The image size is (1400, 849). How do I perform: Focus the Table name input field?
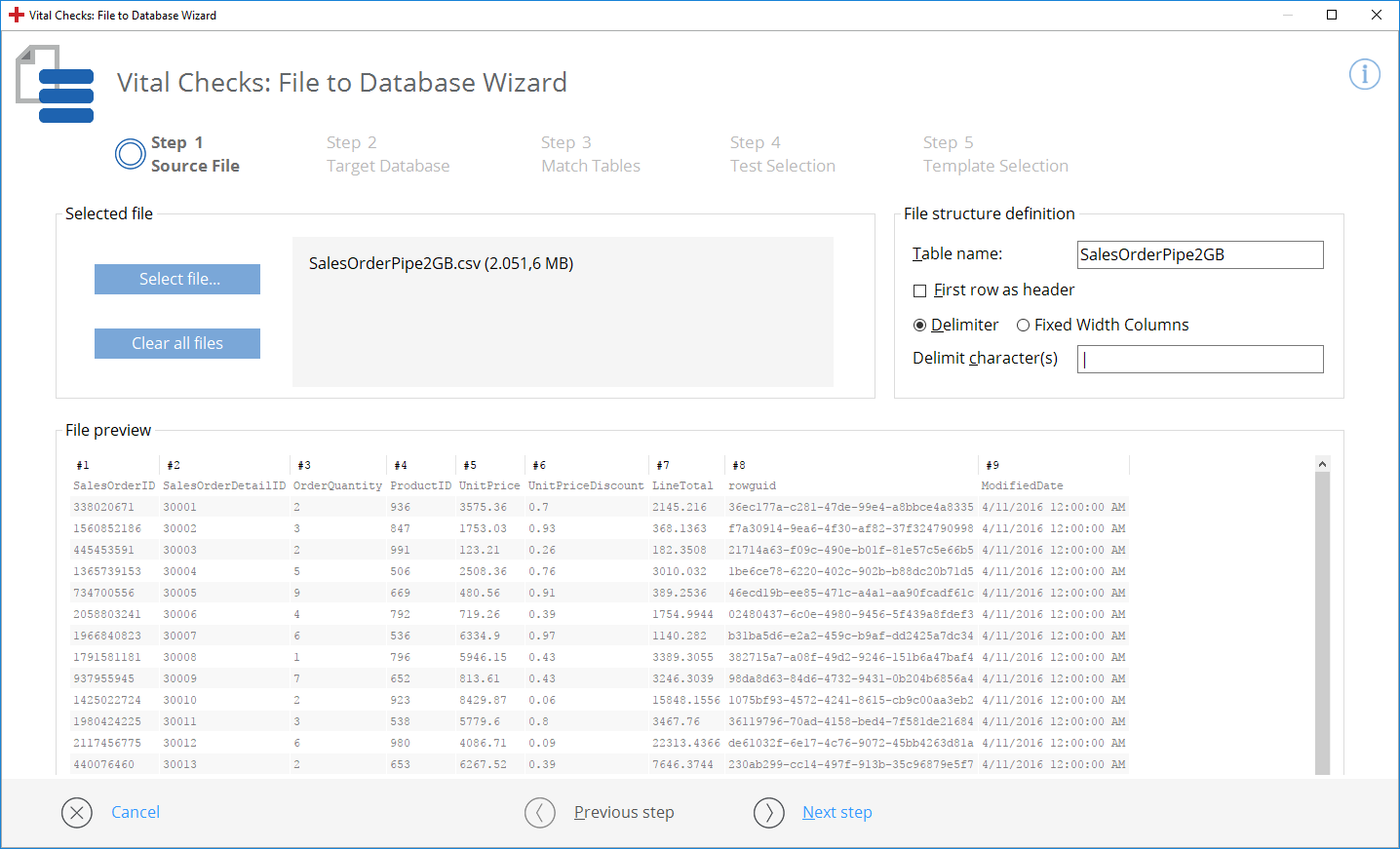[1199, 254]
